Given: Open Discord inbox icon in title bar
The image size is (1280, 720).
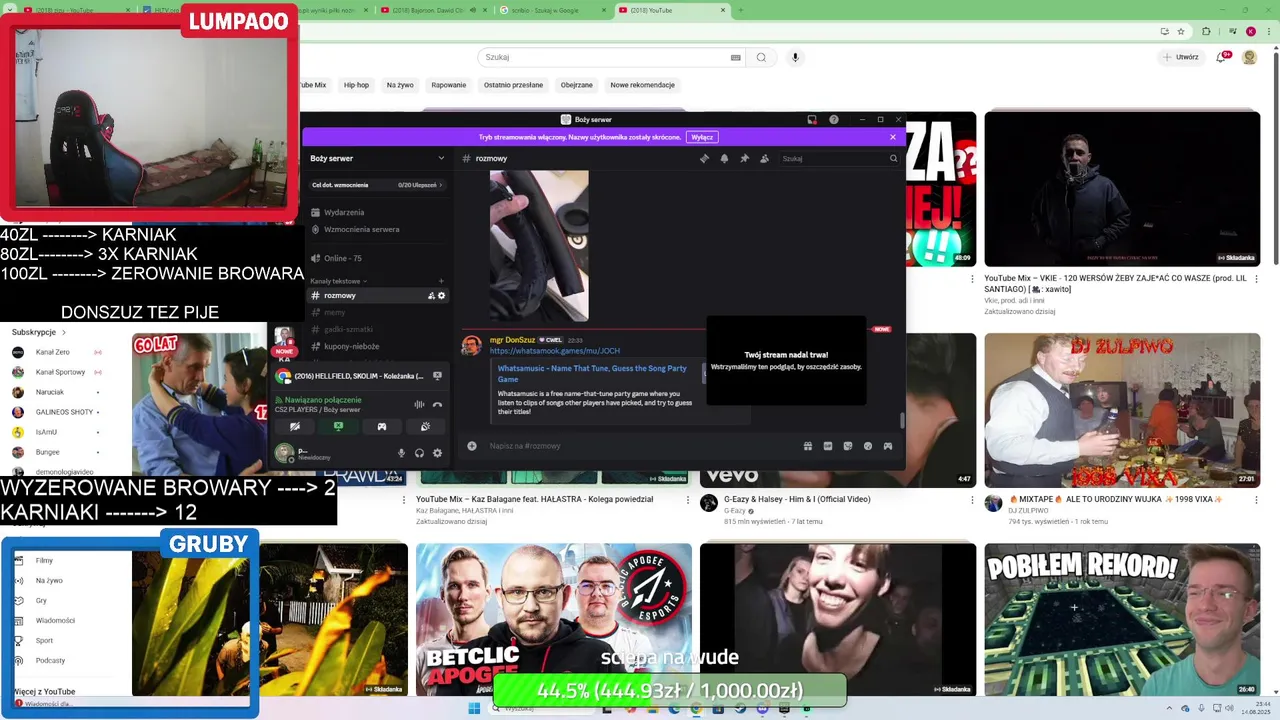Looking at the screenshot, I should [812, 119].
